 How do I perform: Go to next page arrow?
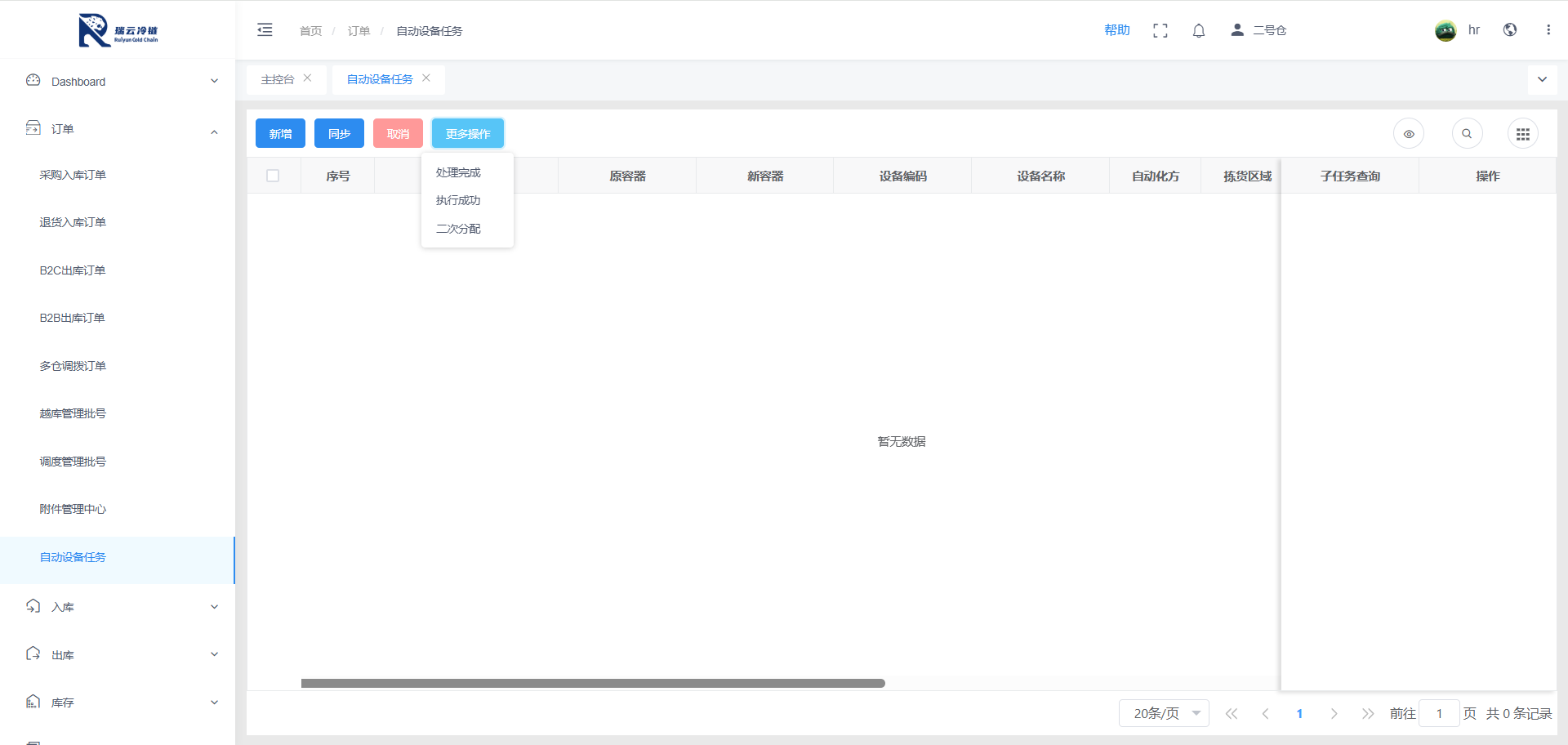point(1334,713)
